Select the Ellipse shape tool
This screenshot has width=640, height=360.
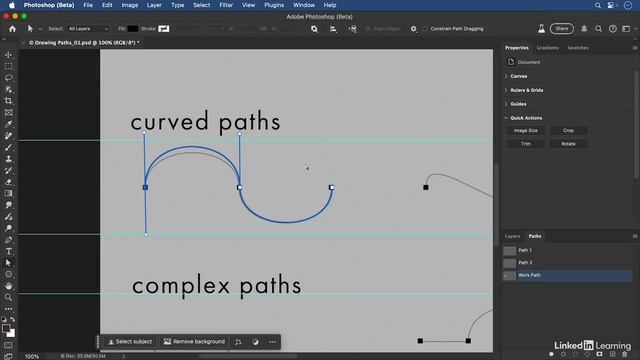pyautogui.click(x=8, y=274)
